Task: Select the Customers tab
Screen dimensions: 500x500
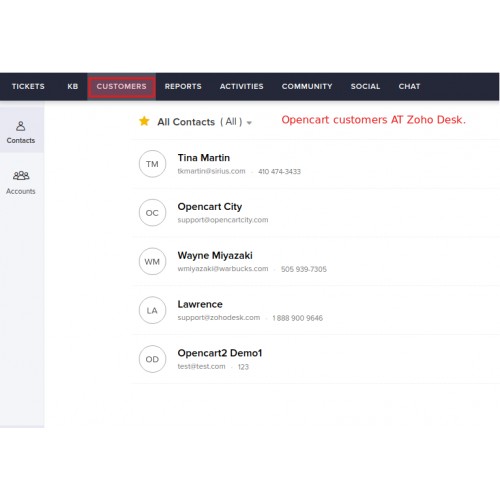Action: pos(122,87)
